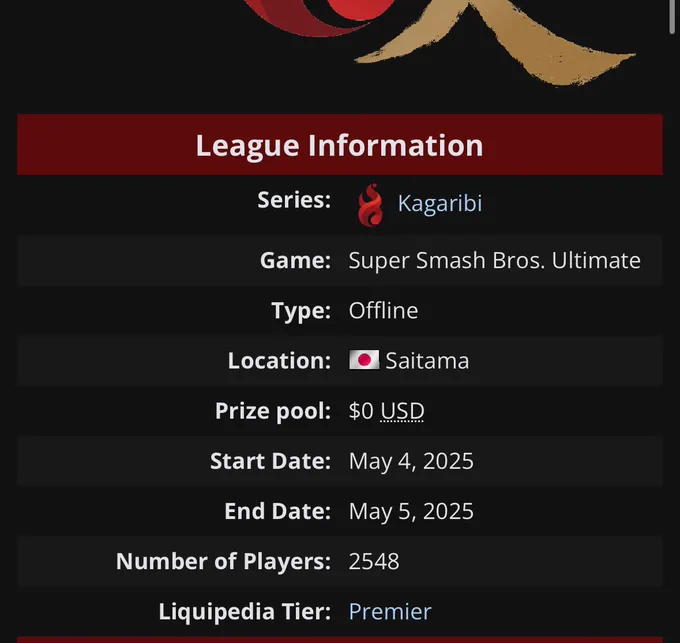Viewport: 680px width, 643px height.
Task: Click the End Date value May 5, 2025
Action: click(x=411, y=511)
